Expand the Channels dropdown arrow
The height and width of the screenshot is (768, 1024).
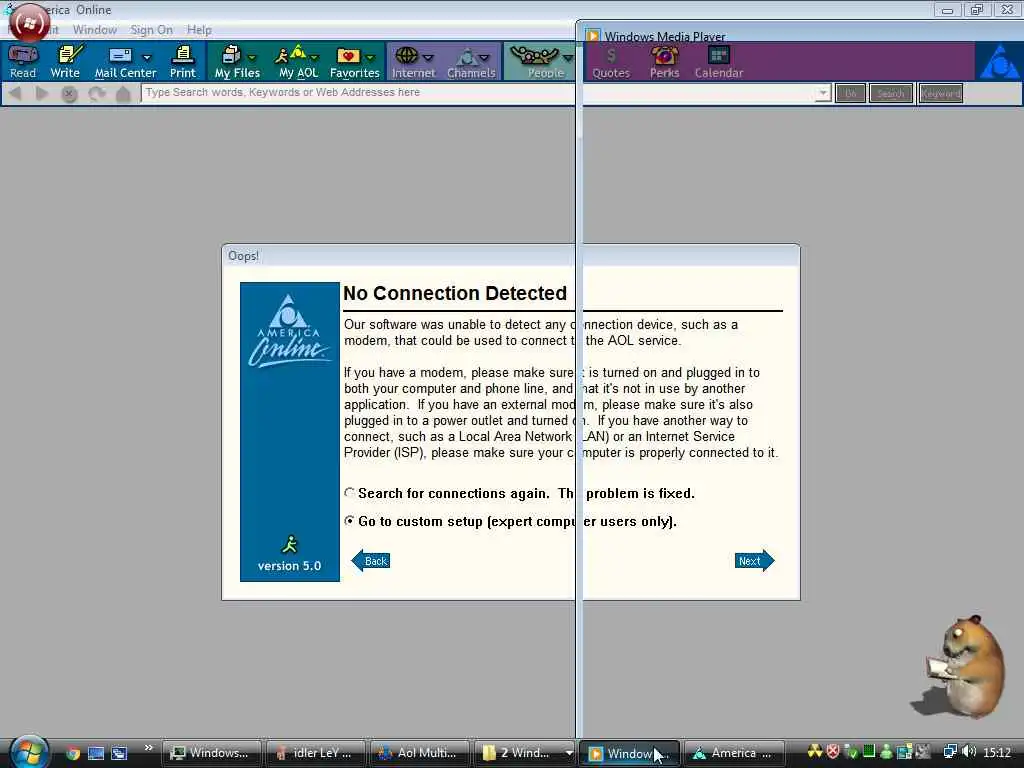click(485, 57)
